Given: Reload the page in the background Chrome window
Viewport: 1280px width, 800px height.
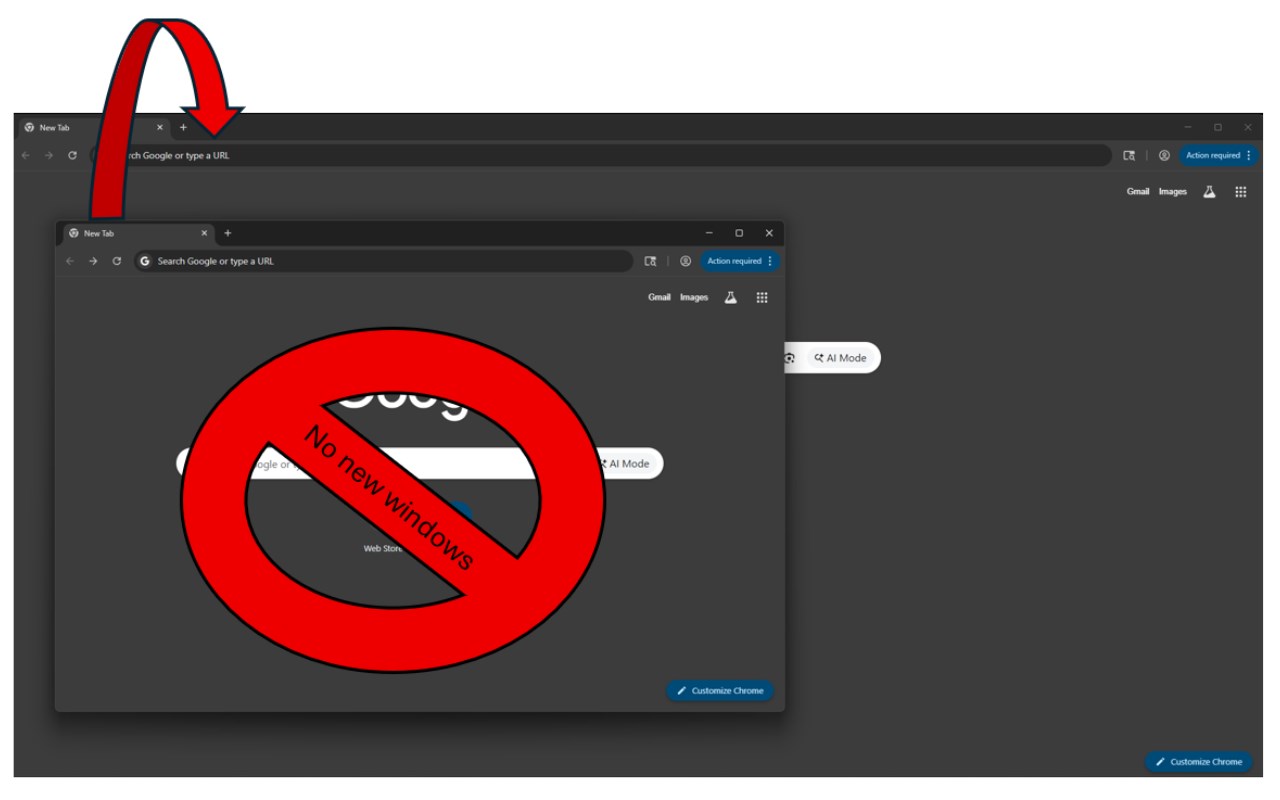Looking at the screenshot, I should pyautogui.click(x=72, y=155).
